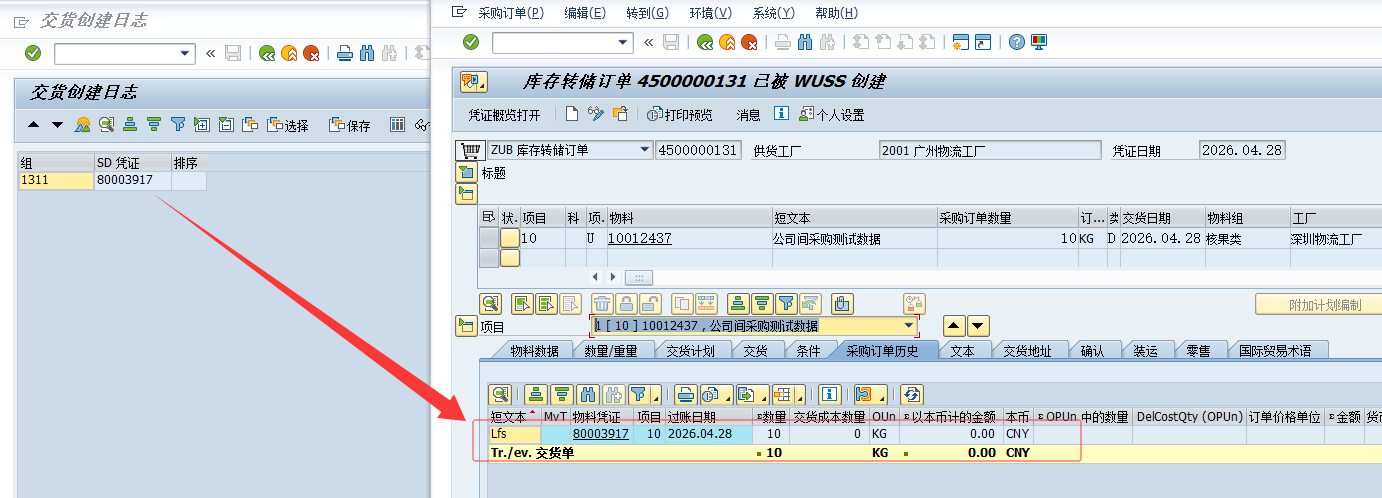Viewport: 1382px width, 498px height.
Task: Open material document link 80003917 in history
Action: coord(600,434)
